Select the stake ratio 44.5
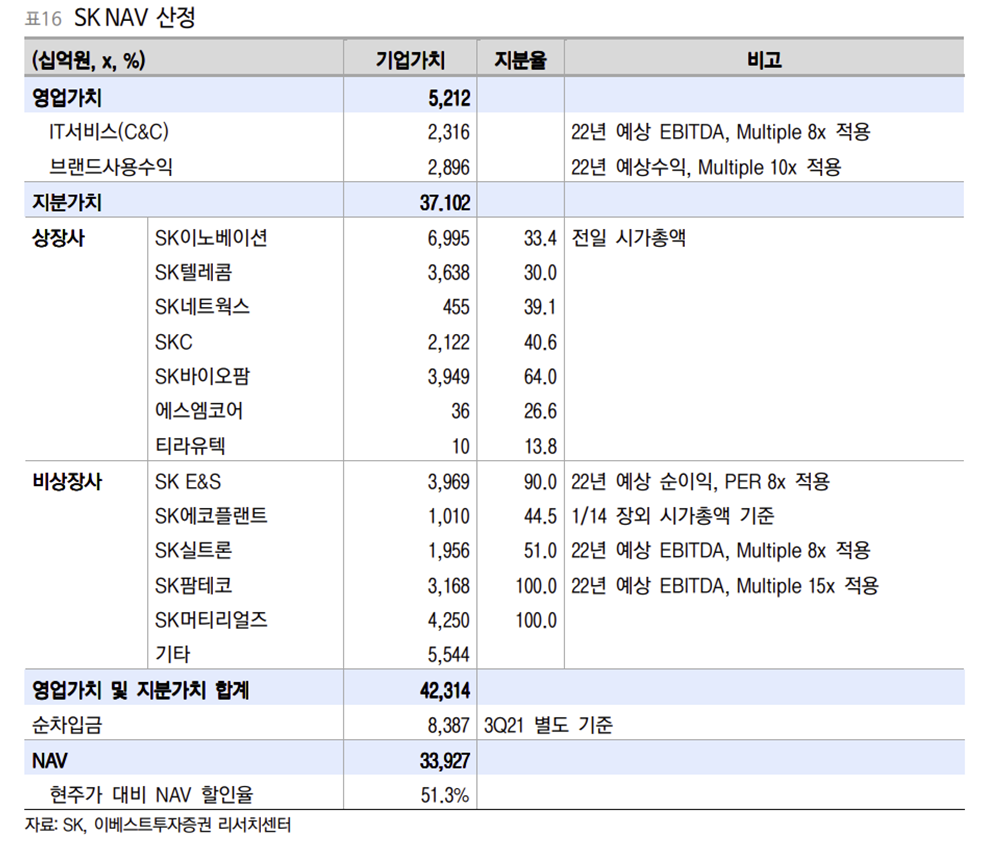 pyautogui.click(x=540, y=517)
